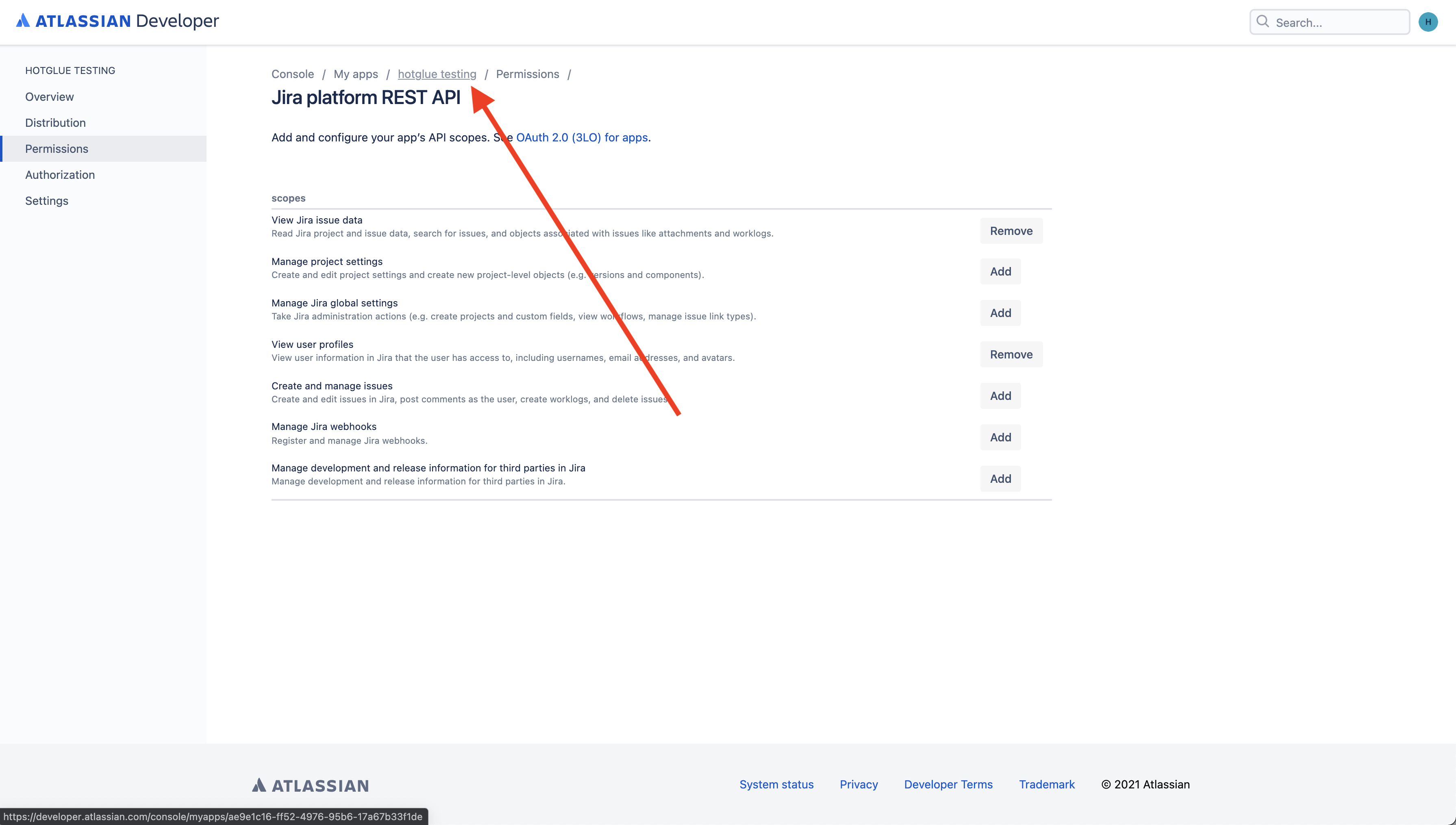This screenshot has height=825, width=1456.
Task: Add the Create and manage issues scope
Action: (x=1000, y=396)
